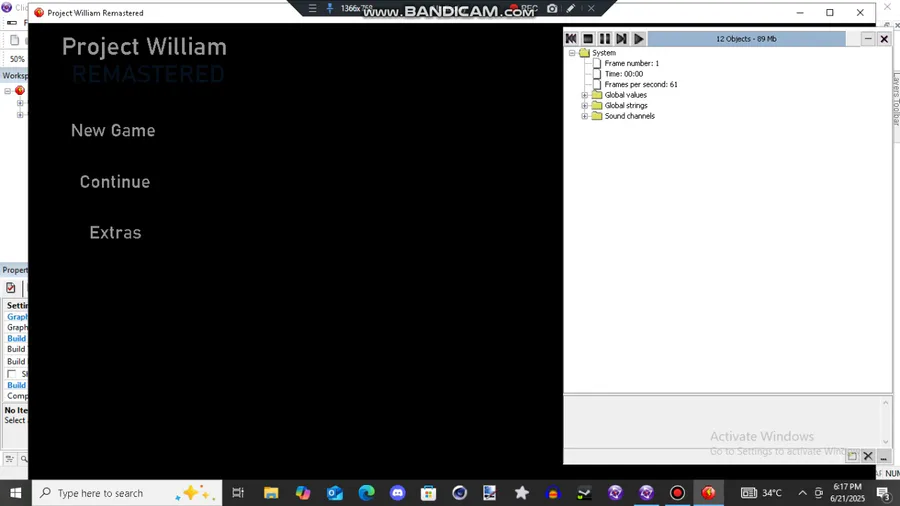The width and height of the screenshot is (900, 506).
Task: Choose Continue in the game menu
Action: click(x=115, y=182)
